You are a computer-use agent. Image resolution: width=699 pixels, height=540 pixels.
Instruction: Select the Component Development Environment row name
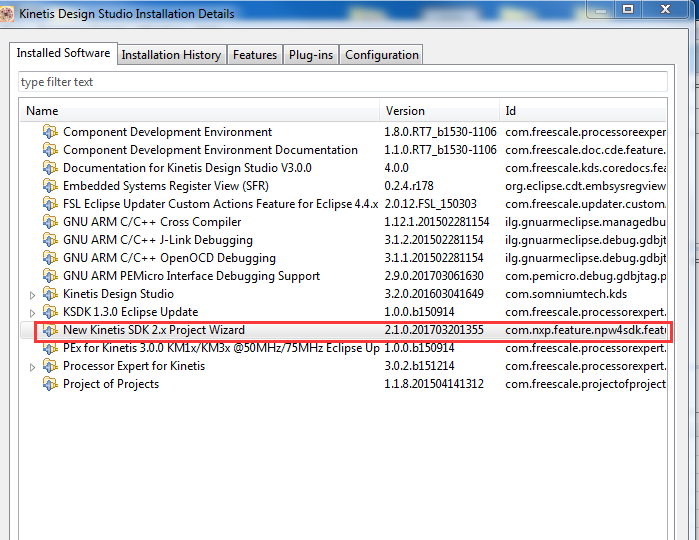click(x=167, y=132)
